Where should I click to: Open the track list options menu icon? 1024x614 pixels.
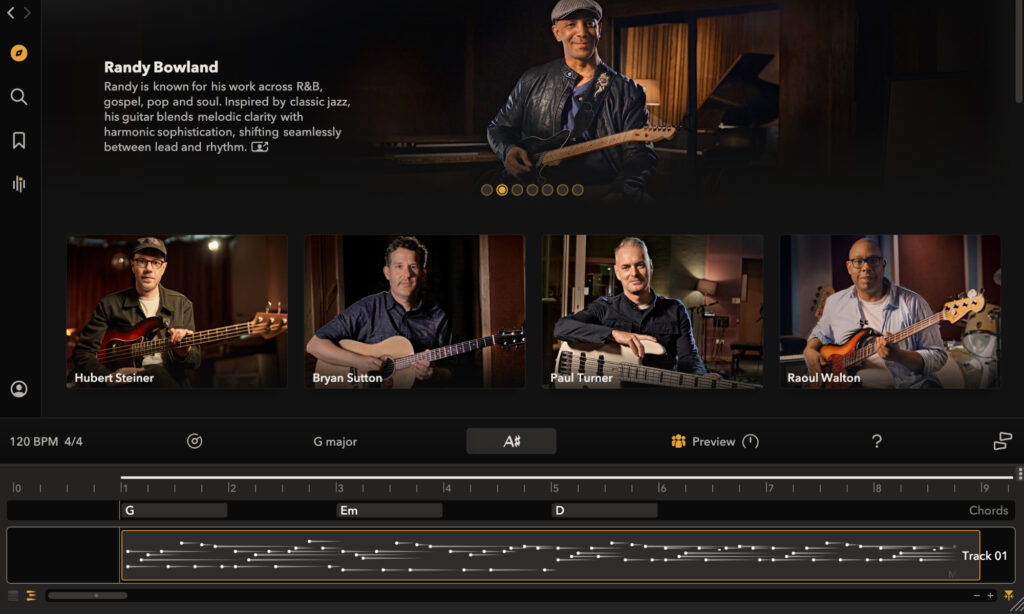(13, 595)
